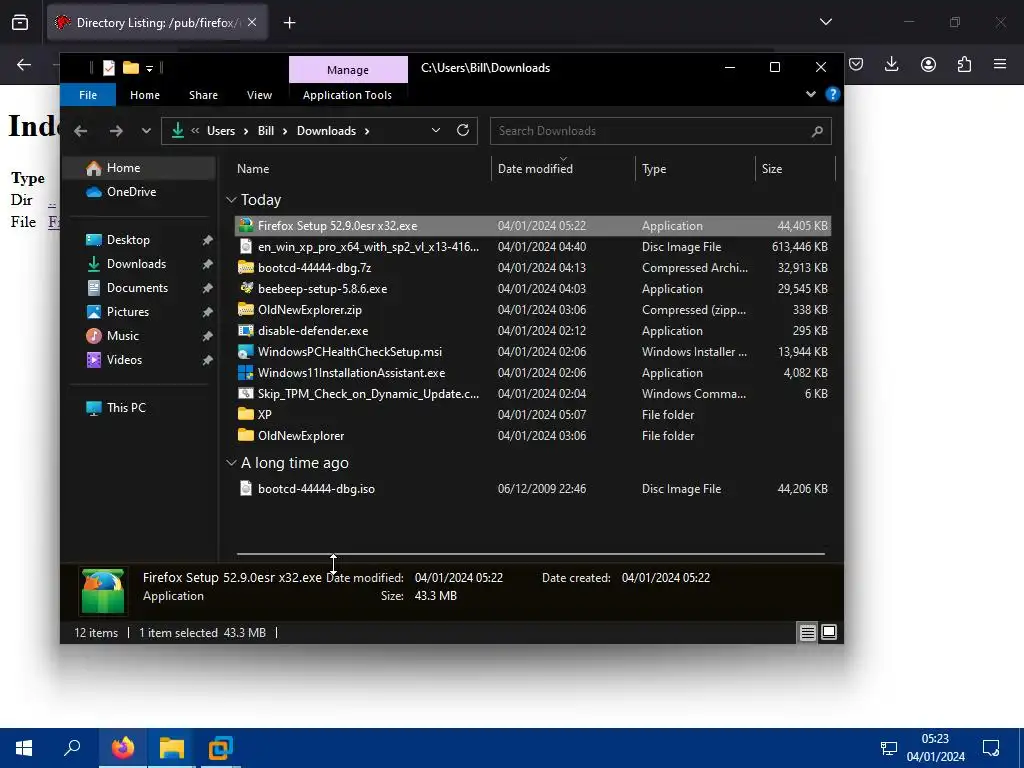
Task: Open Firefox Extensions puzzle icon
Action: tap(964, 64)
